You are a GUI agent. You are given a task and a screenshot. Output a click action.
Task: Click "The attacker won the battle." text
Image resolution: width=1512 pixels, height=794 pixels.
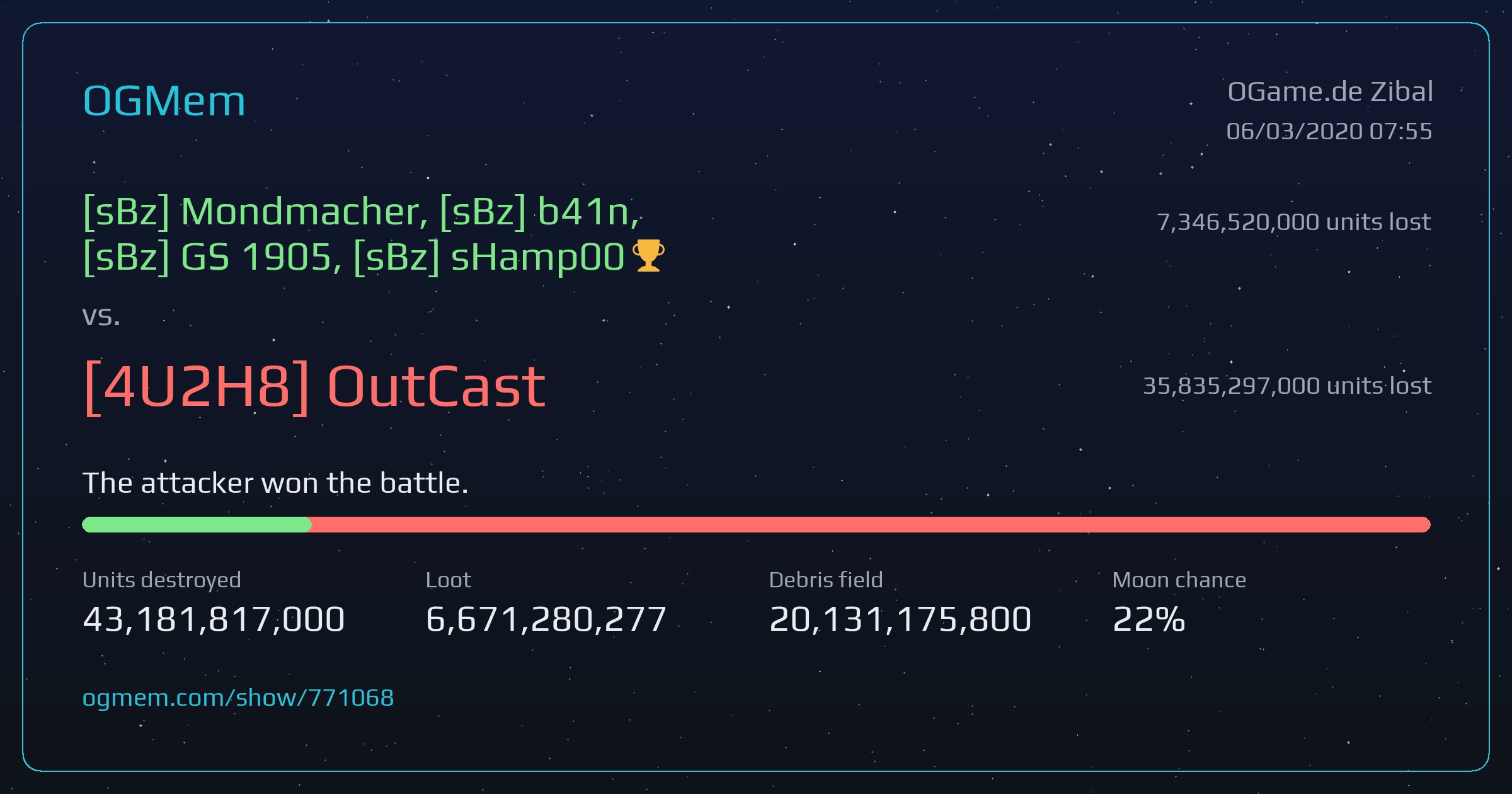[275, 483]
